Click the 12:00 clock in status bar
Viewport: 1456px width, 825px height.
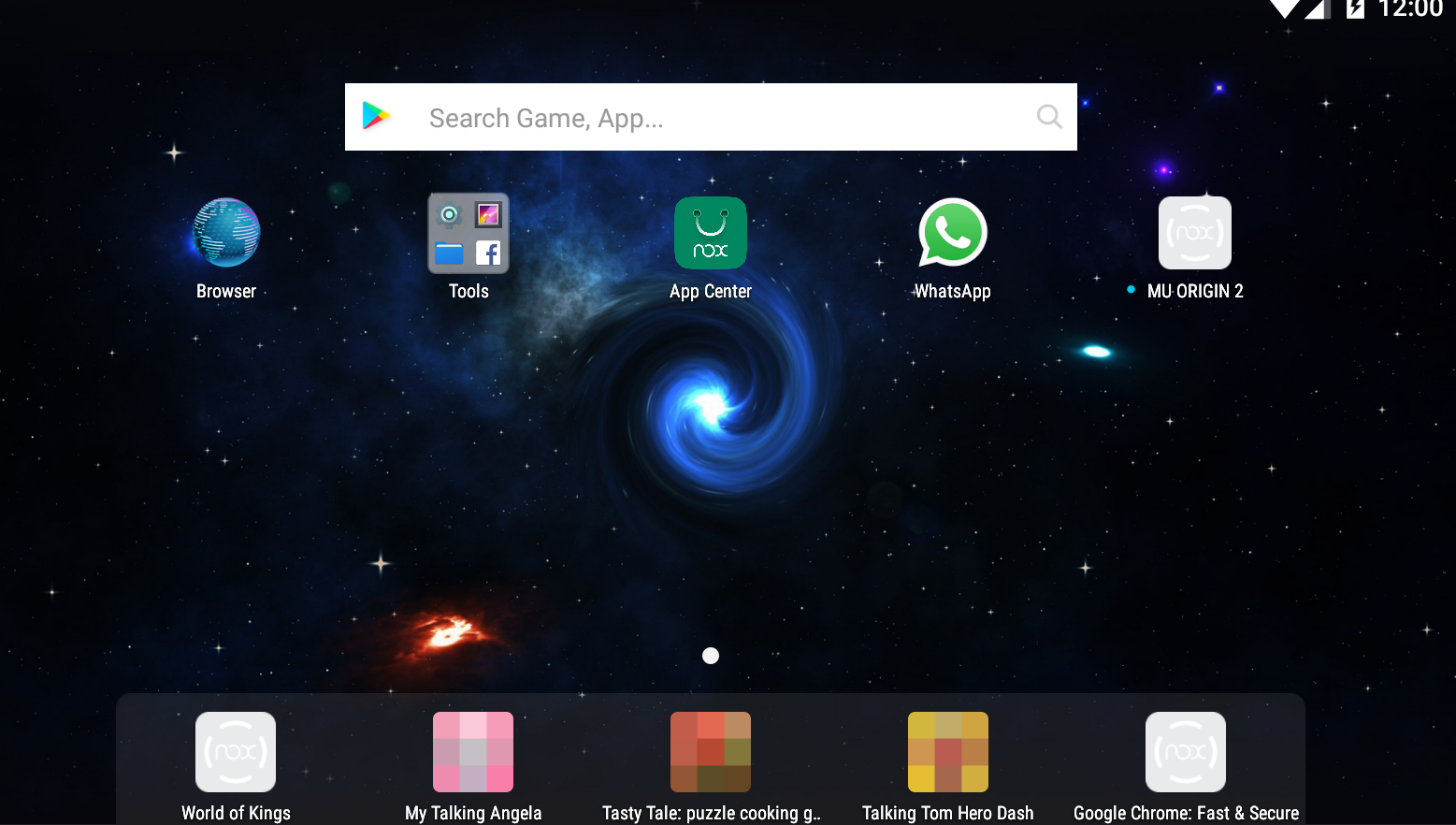click(x=1410, y=8)
